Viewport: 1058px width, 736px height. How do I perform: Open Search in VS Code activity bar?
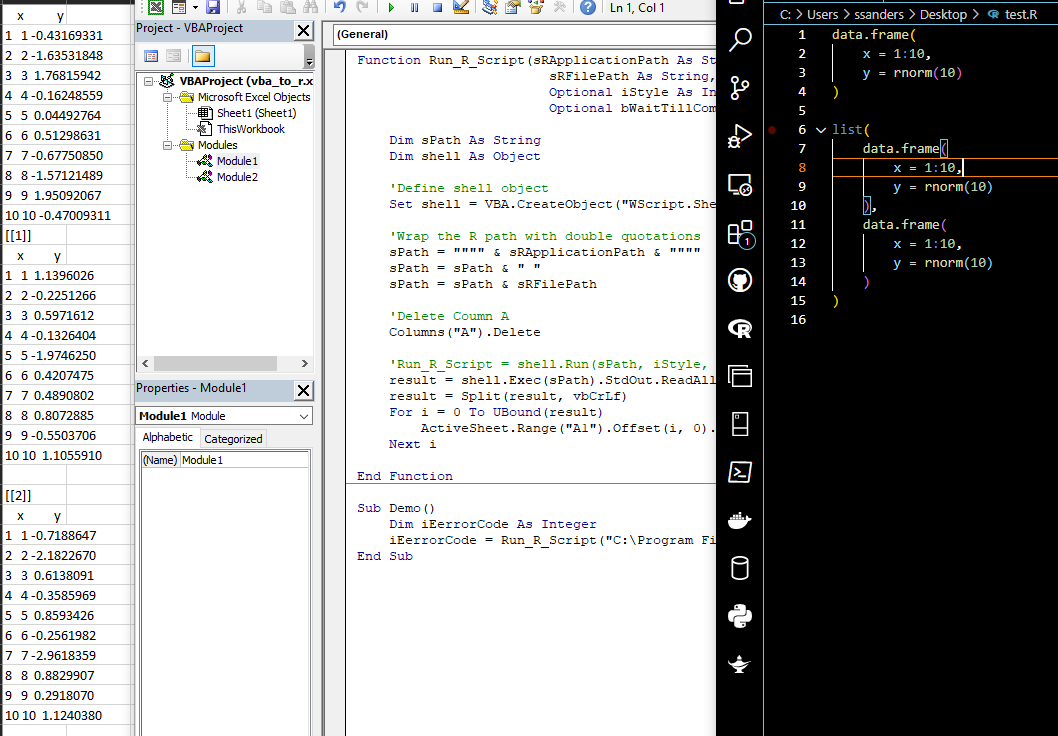(740, 40)
